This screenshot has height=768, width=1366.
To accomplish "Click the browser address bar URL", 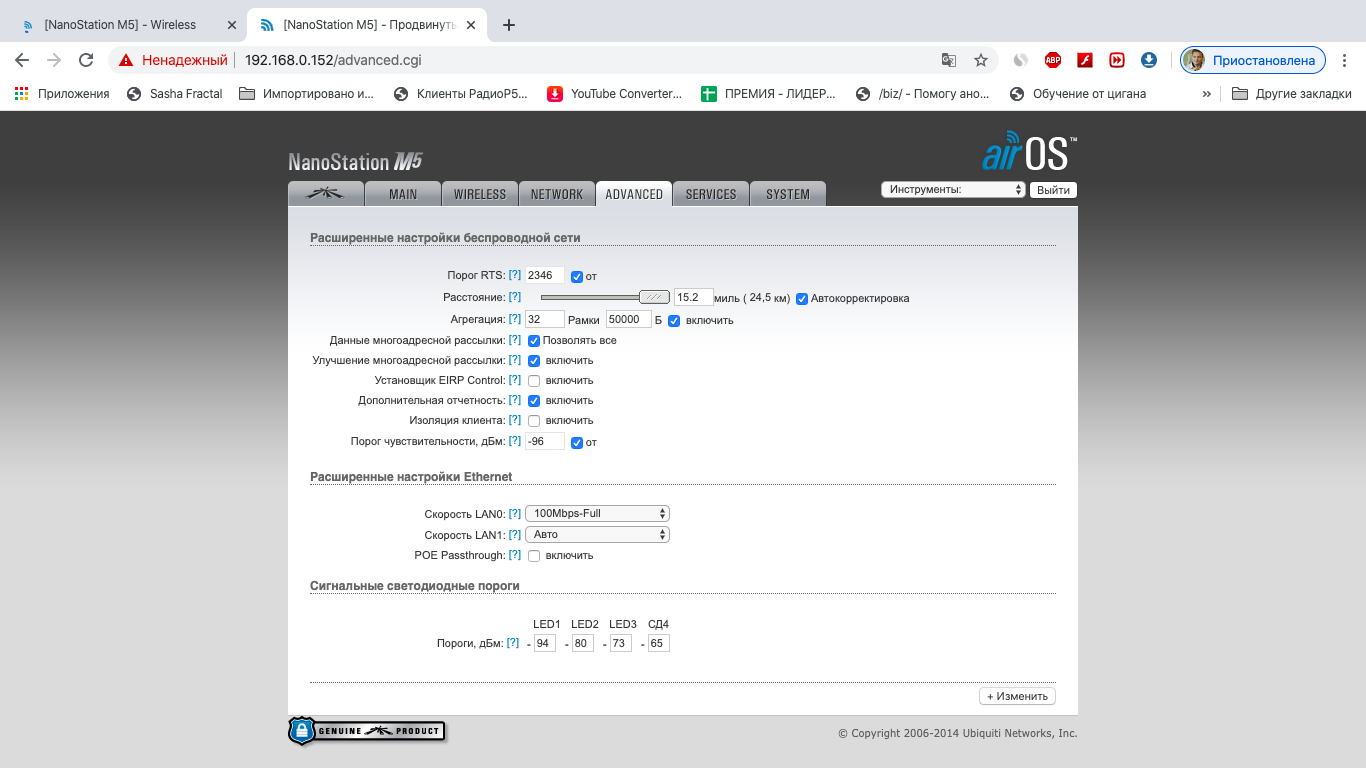I will tap(333, 60).
